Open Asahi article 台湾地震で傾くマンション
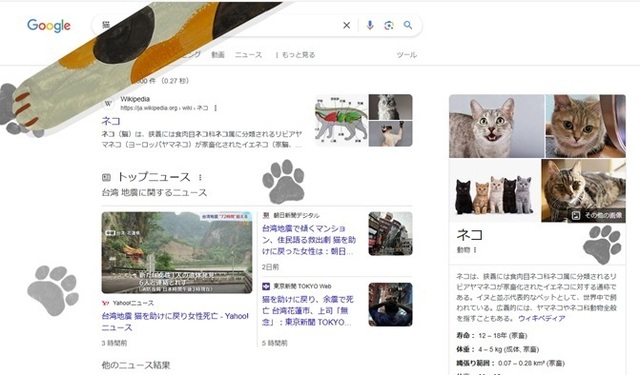640x375 pixels. (309, 240)
